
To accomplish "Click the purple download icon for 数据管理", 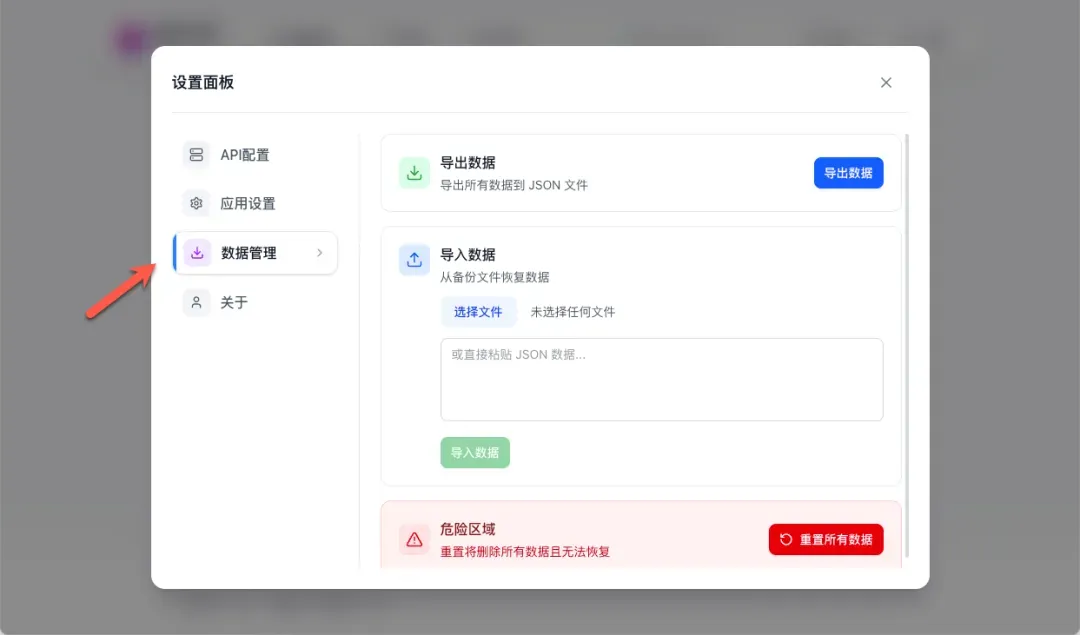I will pos(197,253).
